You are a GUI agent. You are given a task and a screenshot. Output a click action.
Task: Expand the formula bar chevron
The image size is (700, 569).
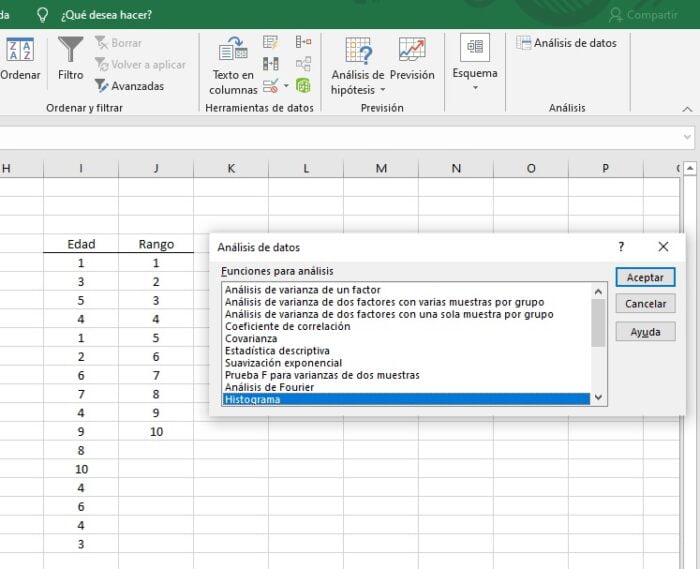tap(688, 137)
